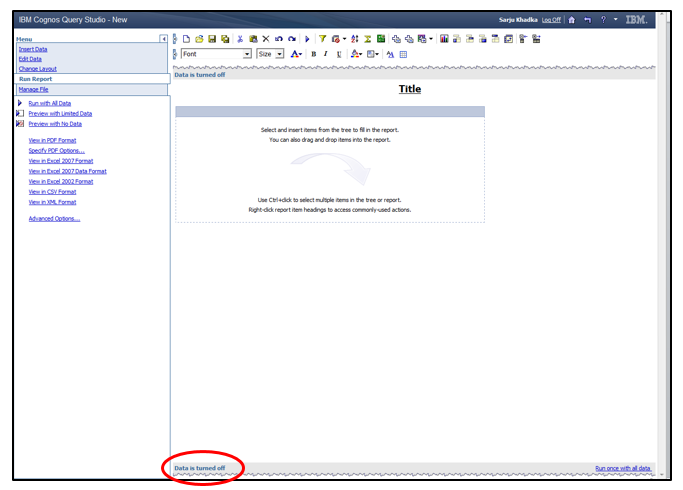Screen dimensions: 683x490
Task: Click the apply template grid icon
Action: coord(403,54)
